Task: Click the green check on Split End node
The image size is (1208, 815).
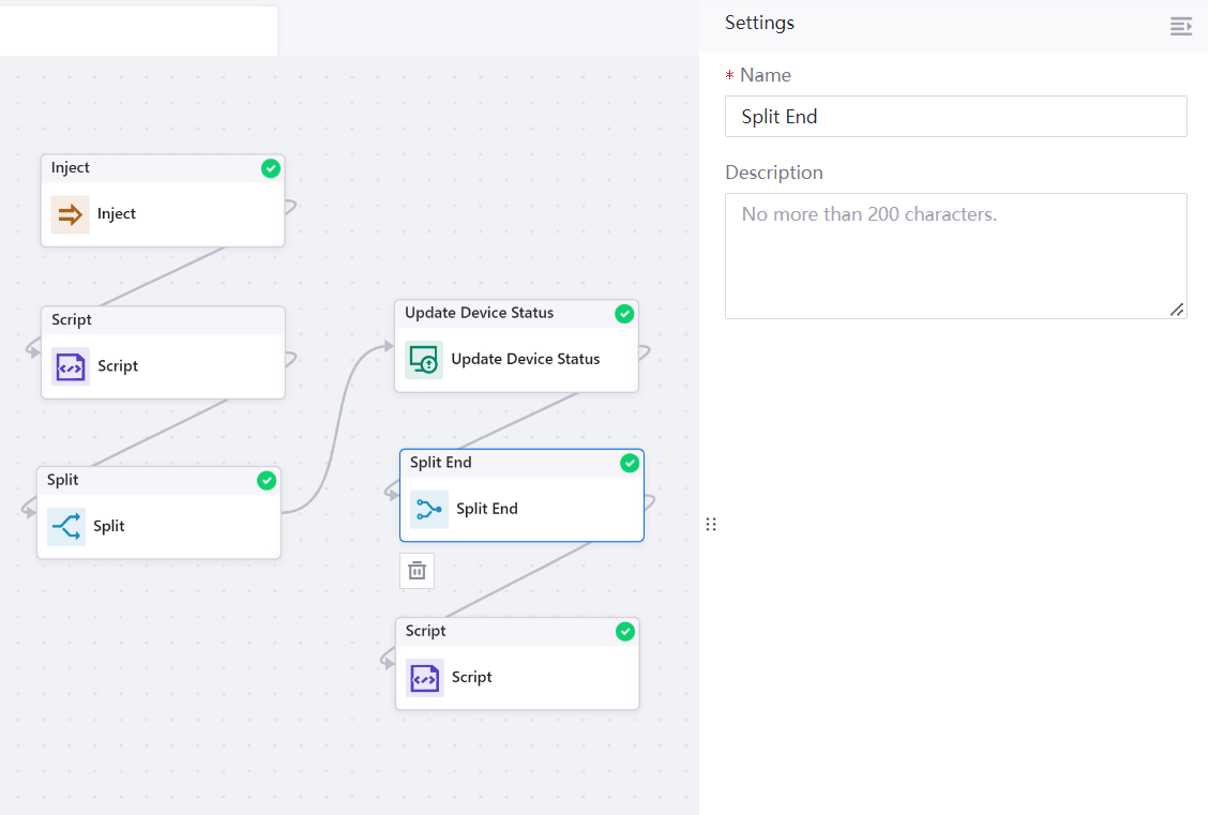Action: (629, 463)
